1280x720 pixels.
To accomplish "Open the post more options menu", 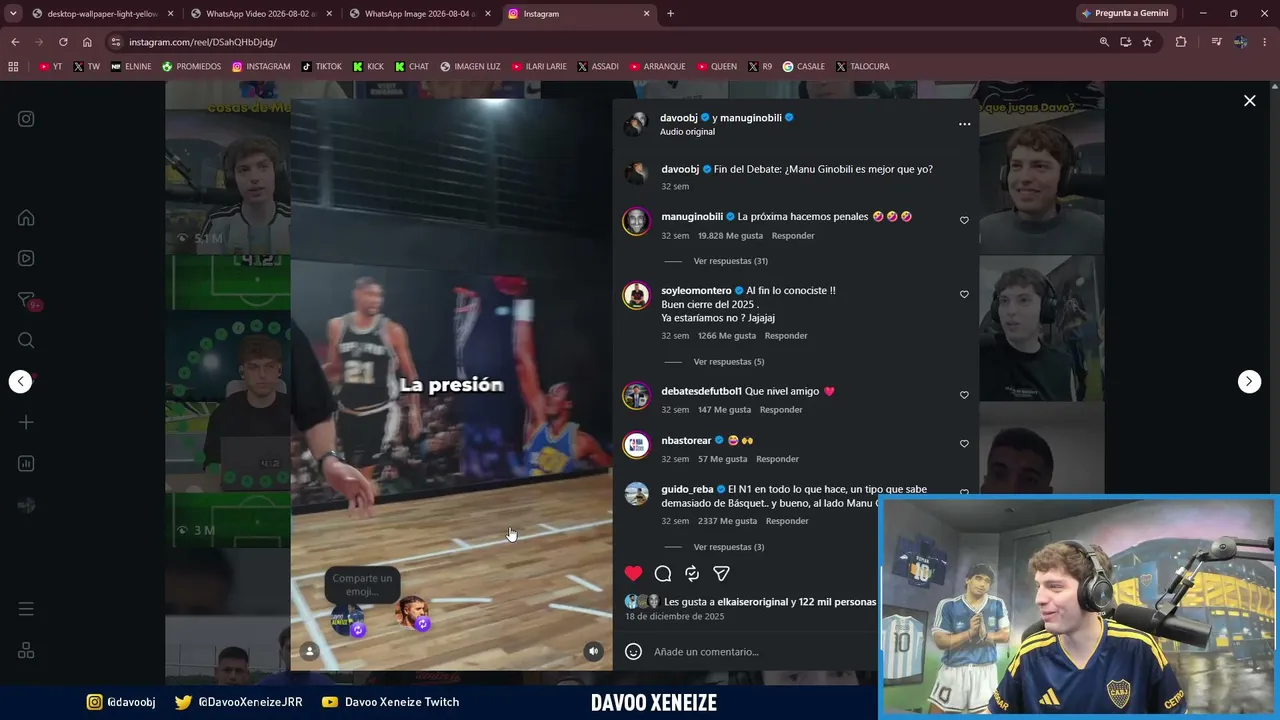I will pyautogui.click(x=964, y=124).
